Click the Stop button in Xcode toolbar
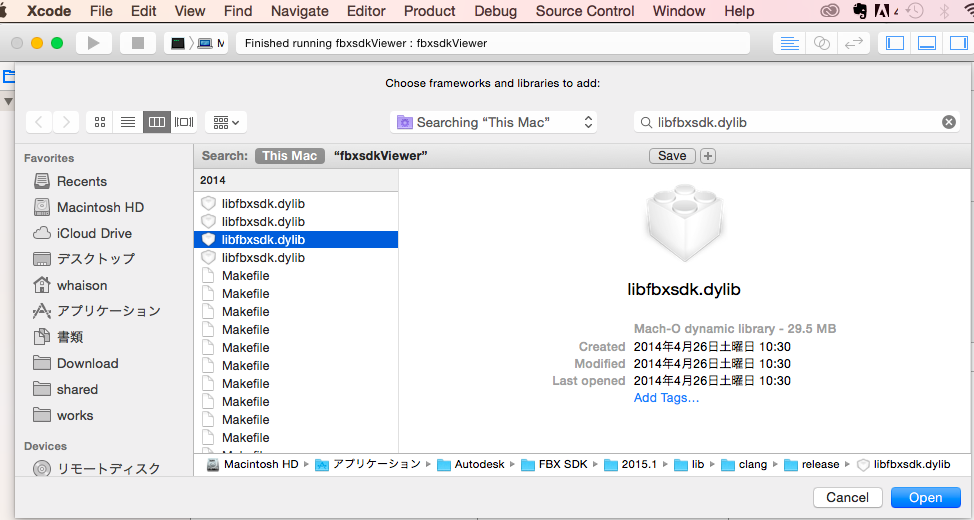Screen dimensions: 974x520 coord(138,43)
